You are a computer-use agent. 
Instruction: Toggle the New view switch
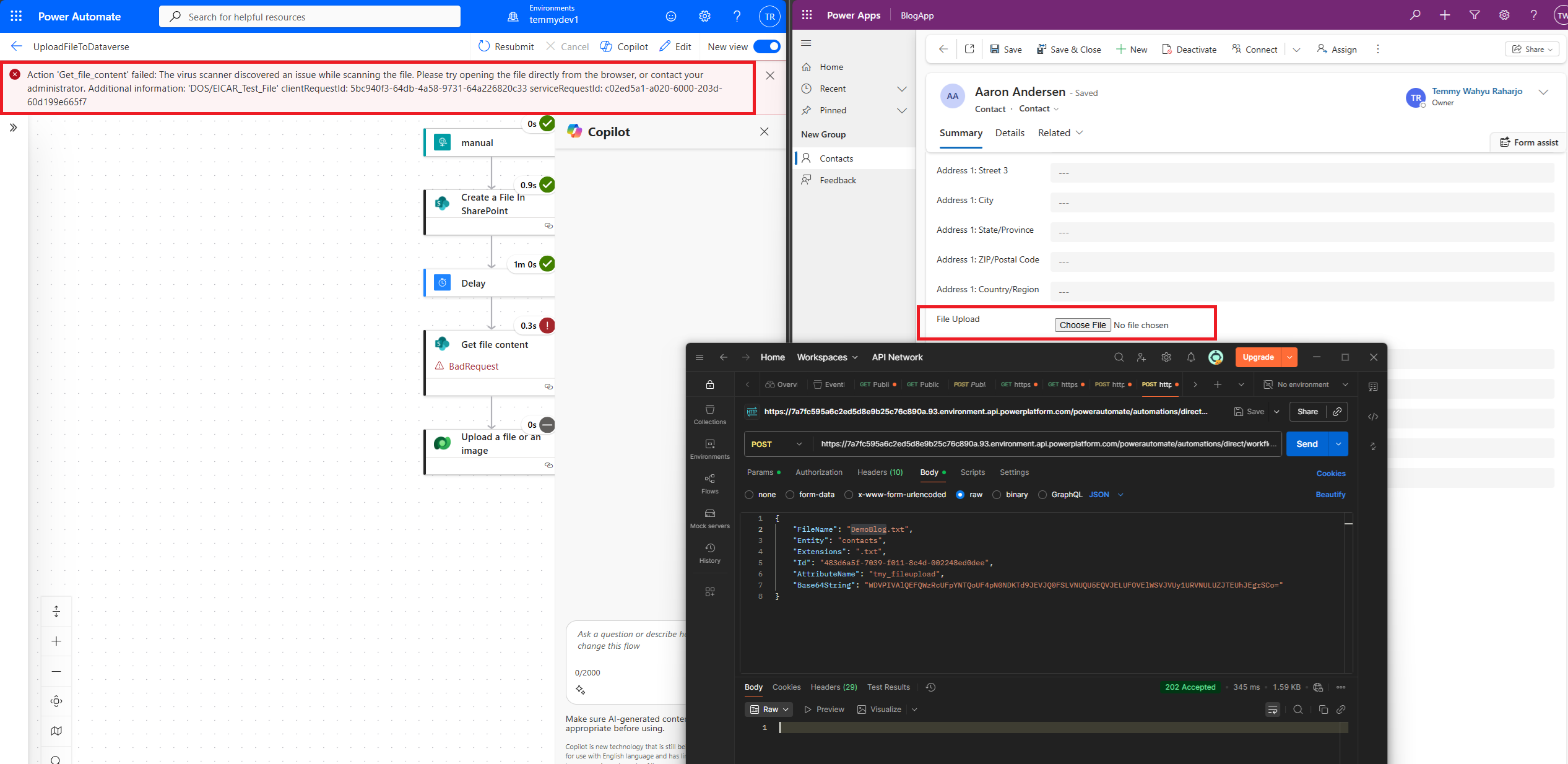[767, 46]
